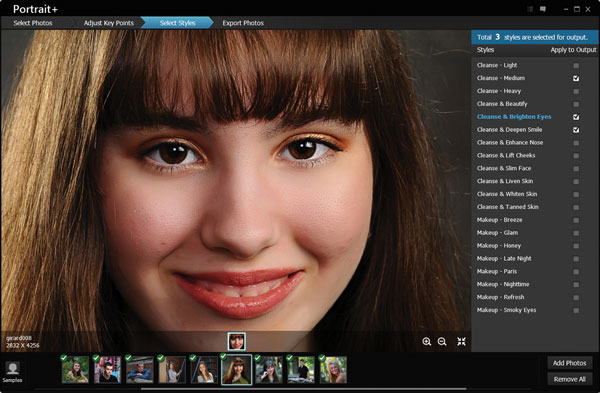This screenshot has height=393, width=600.
Task: Zoom in on the portrait preview
Action: pos(427,341)
